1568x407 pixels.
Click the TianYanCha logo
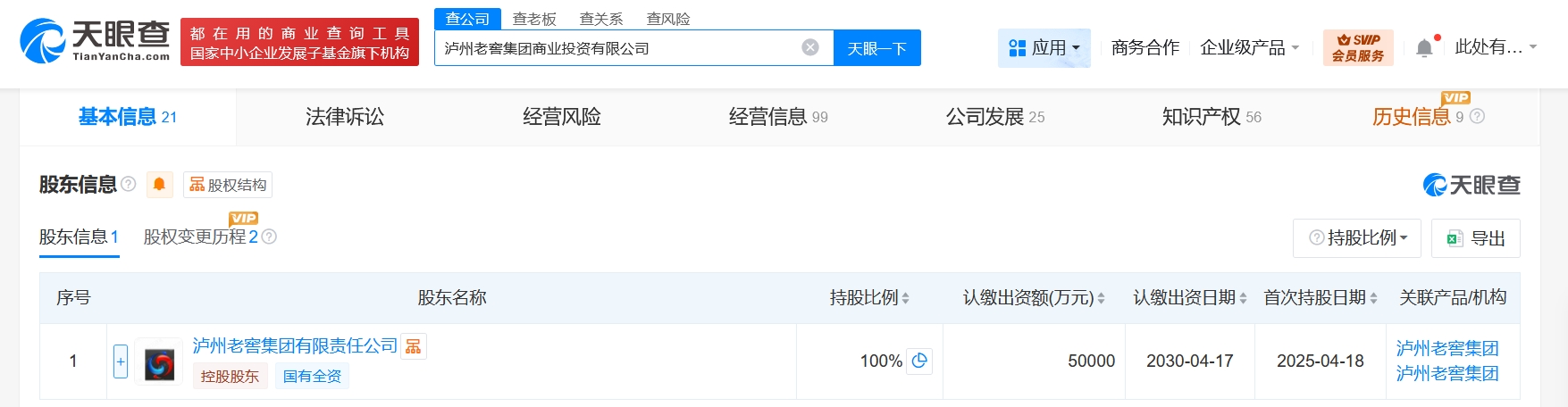(95, 41)
